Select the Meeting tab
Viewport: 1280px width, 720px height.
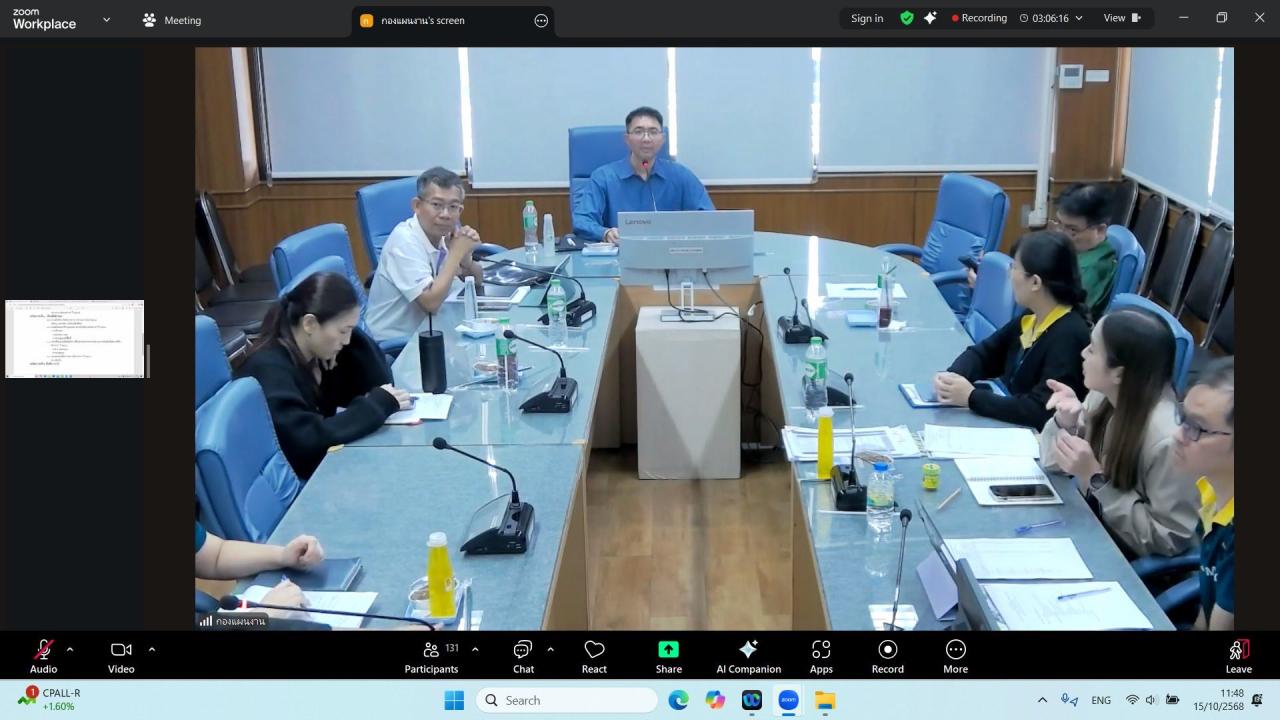(172, 20)
